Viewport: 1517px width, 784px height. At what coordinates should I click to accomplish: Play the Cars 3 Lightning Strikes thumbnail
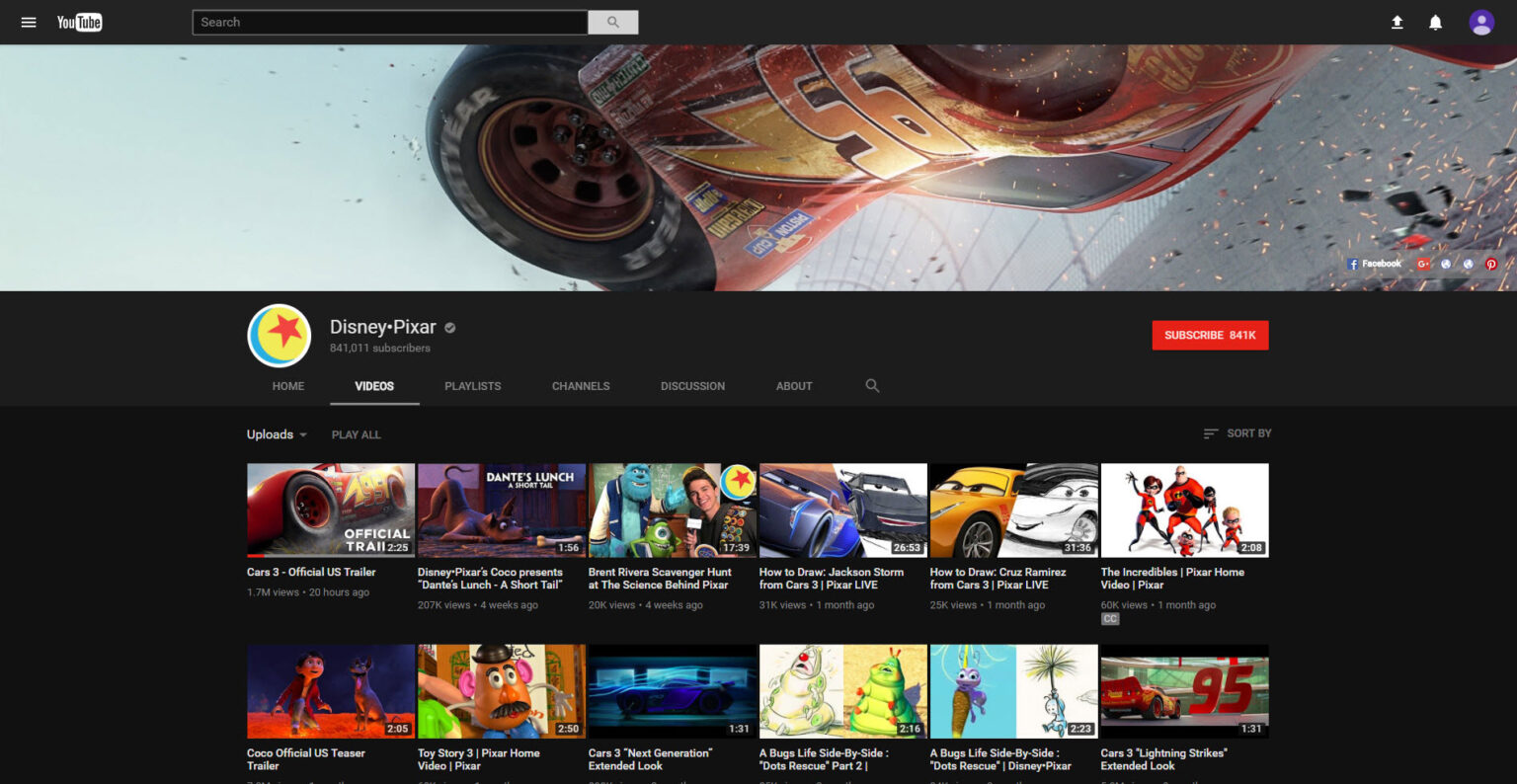[1185, 691]
